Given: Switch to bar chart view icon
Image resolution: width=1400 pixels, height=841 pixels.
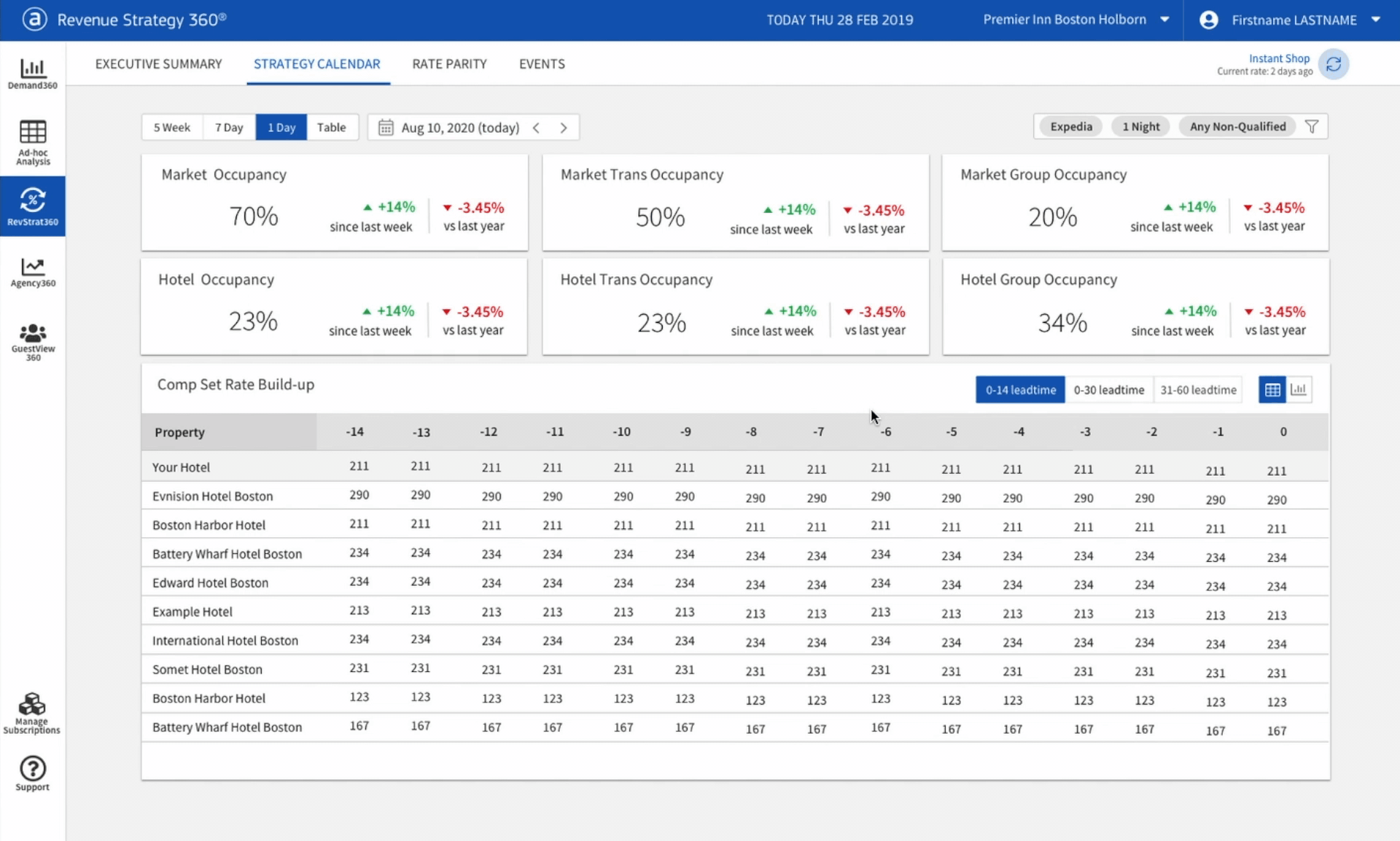Looking at the screenshot, I should pyautogui.click(x=1299, y=390).
